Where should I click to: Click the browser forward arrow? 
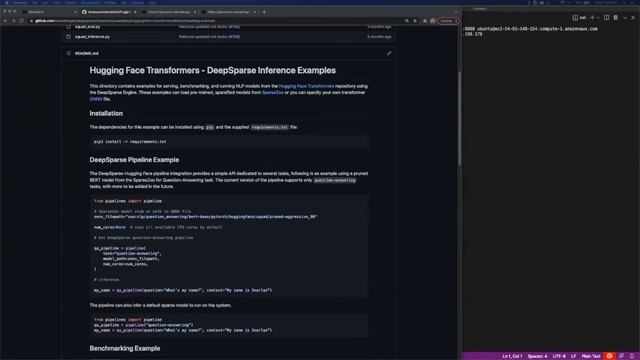point(13,21)
